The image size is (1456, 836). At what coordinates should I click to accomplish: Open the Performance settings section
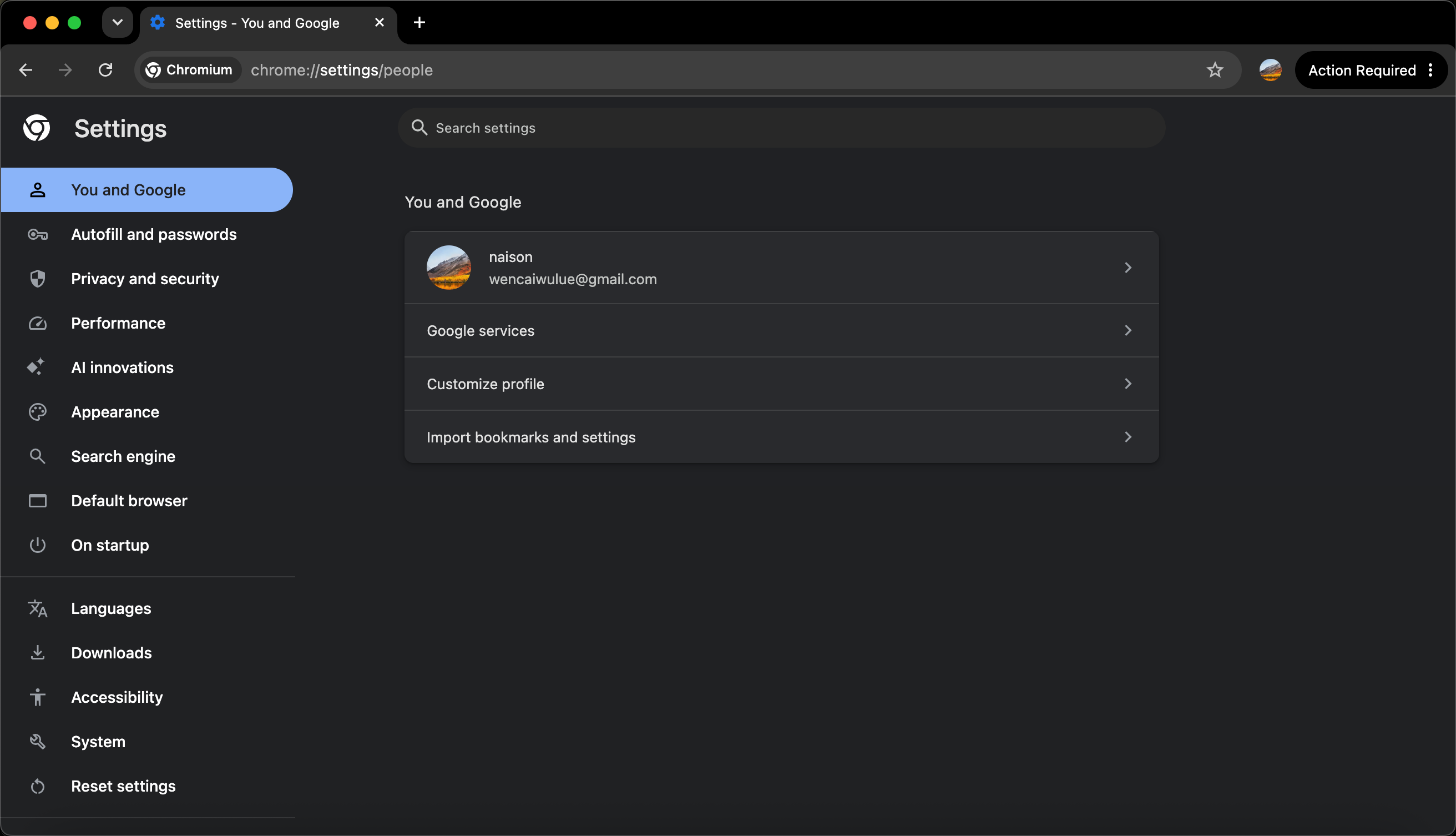pos(147,323)
